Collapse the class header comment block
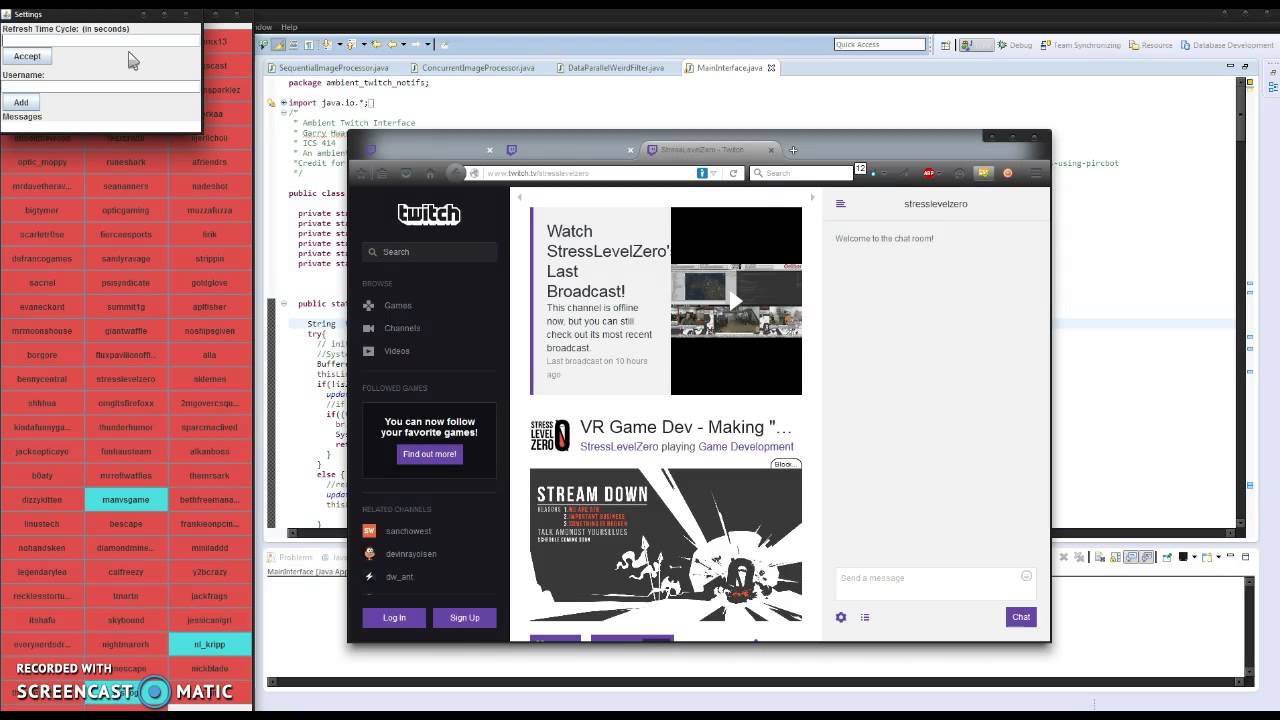1280x720 pixels. click(x=283, y=113)
